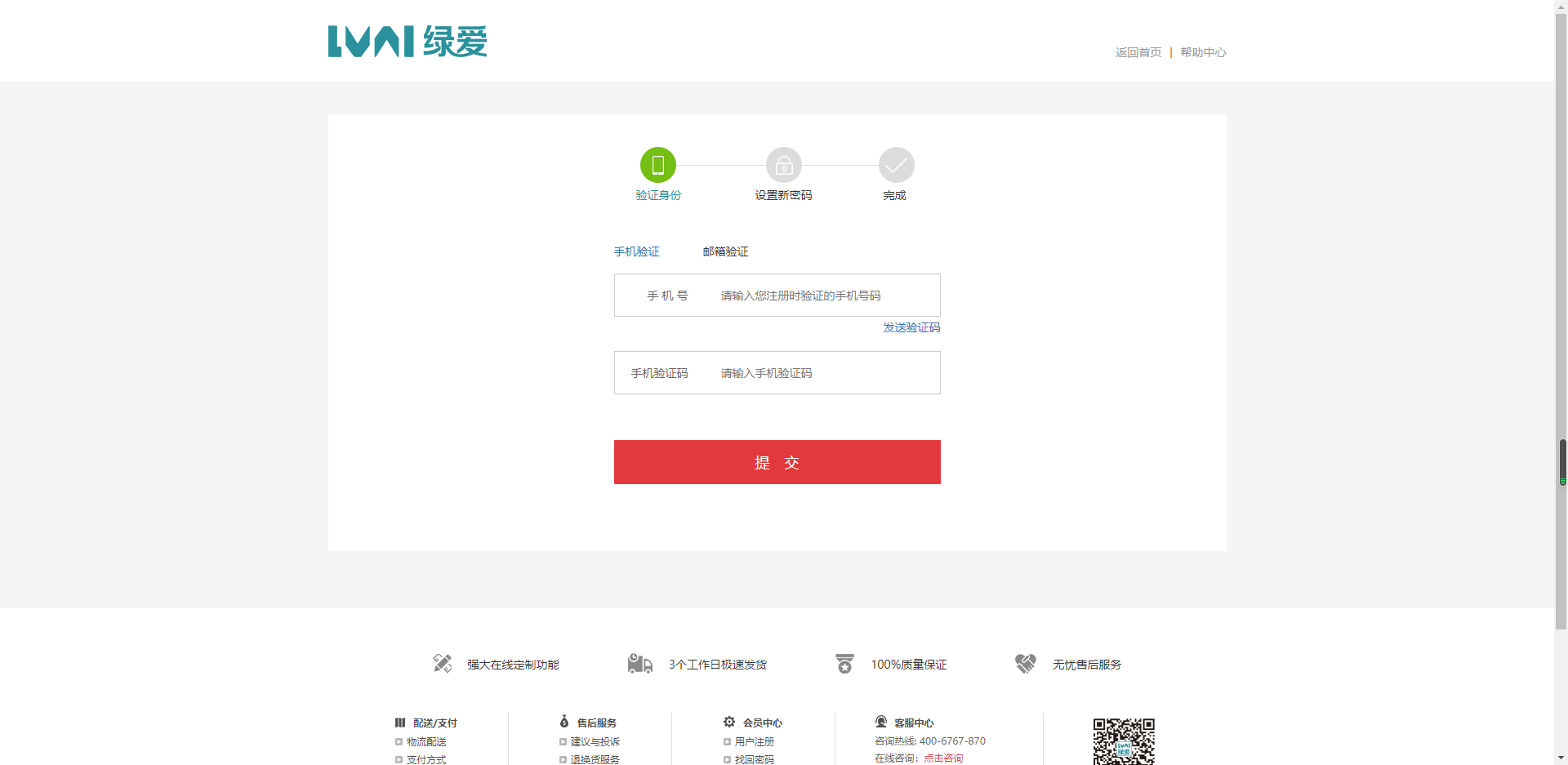The height and width of the screenshot is (765, 1568).
Task: Open the 帮助中心 header link
Action: pos(1202,52)
